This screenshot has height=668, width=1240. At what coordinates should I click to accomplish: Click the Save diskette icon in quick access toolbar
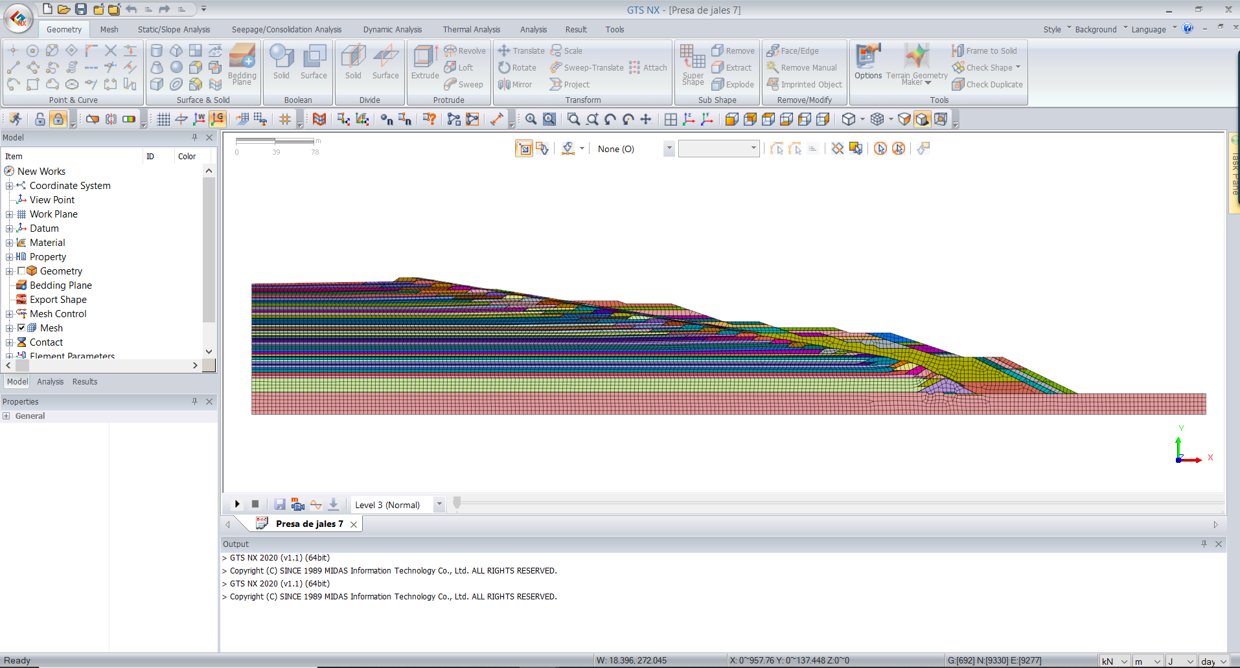81,9
